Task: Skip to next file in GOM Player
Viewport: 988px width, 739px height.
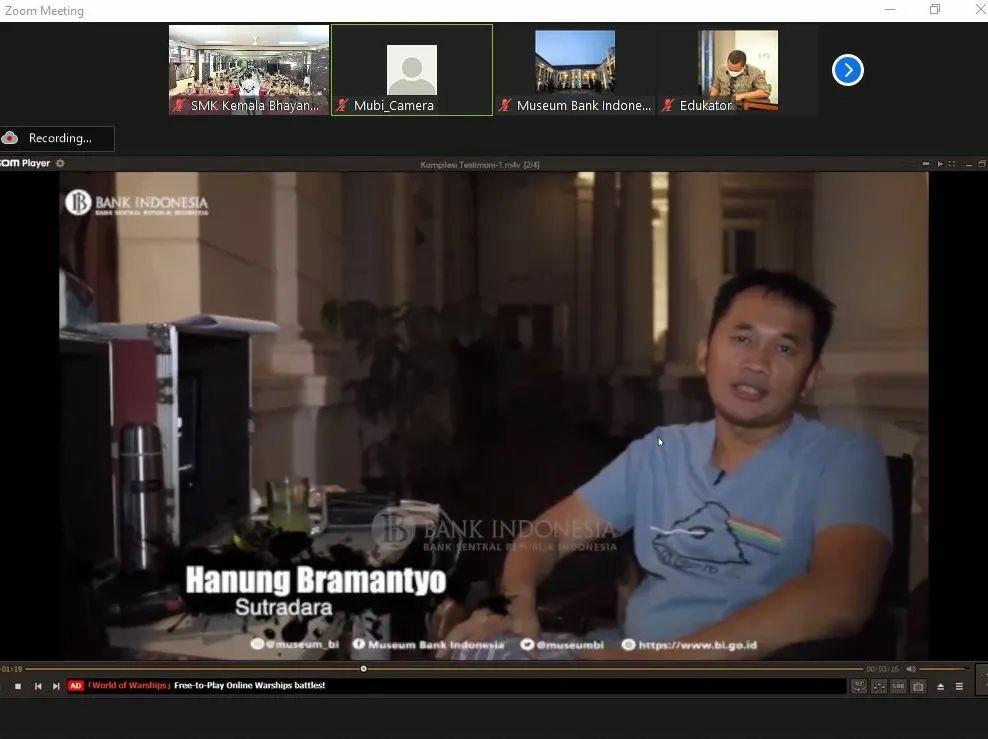Action: click(56, 686)
